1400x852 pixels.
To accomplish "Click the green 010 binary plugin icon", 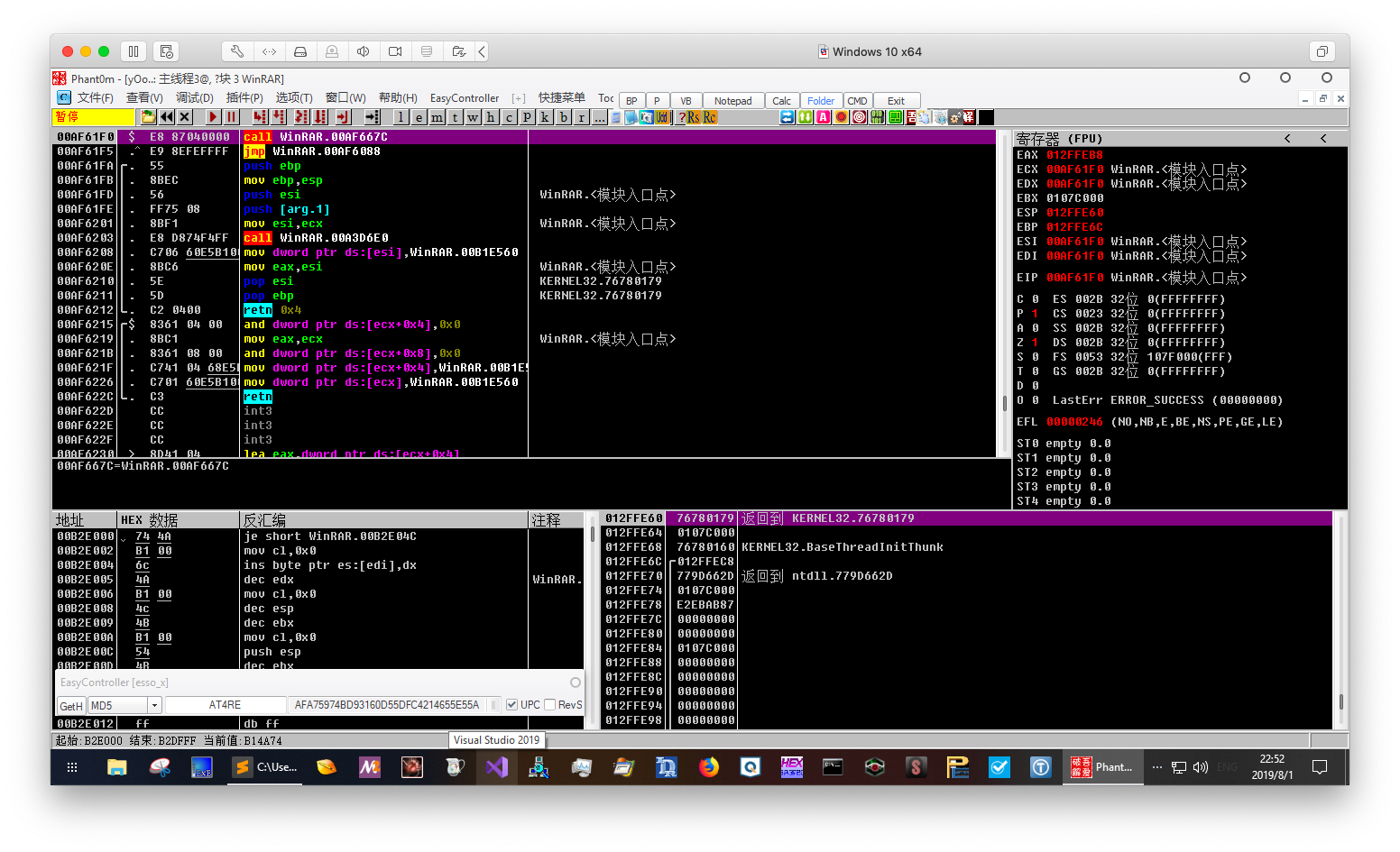I will click(877, 117).
